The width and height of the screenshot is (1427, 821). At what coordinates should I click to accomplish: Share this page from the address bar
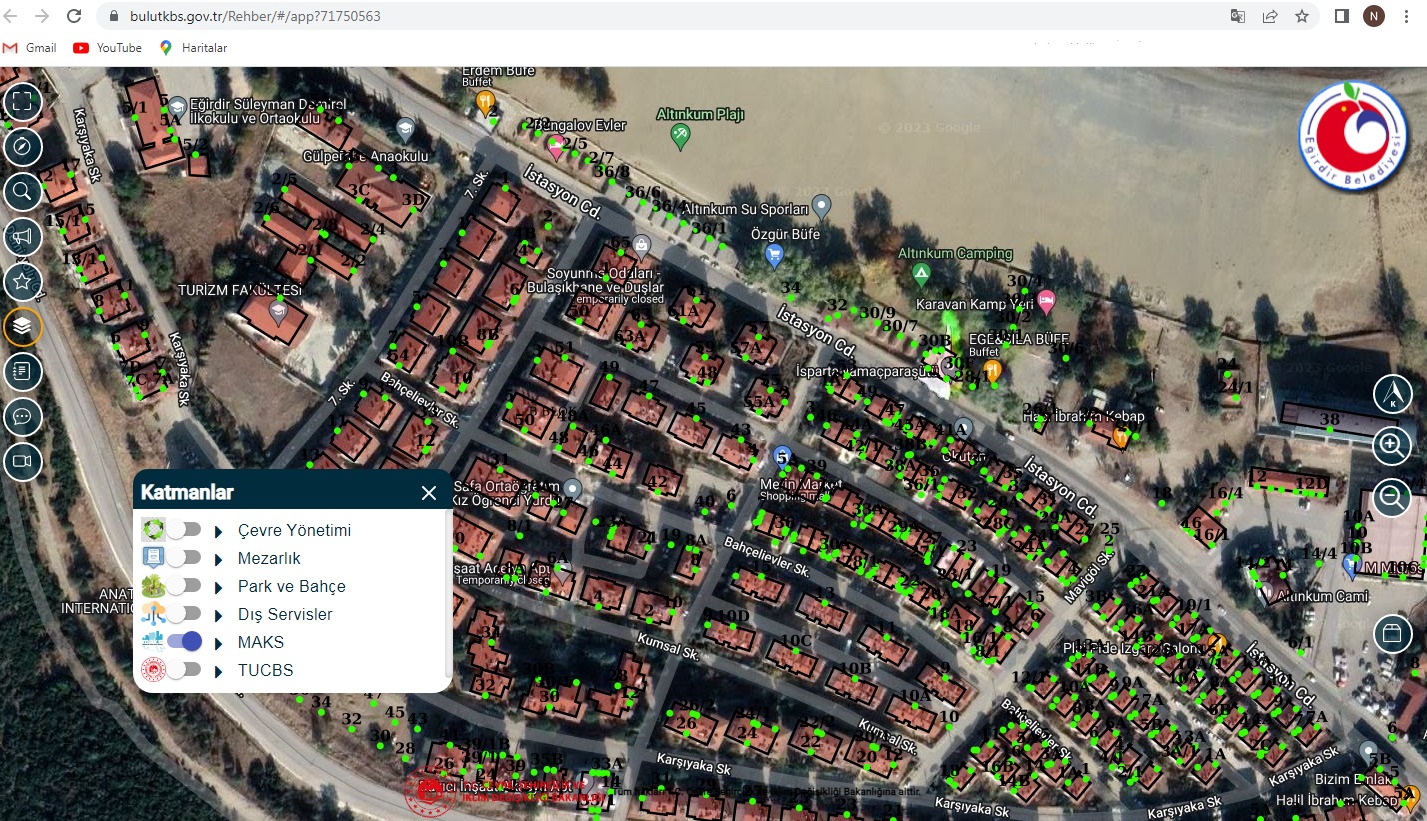1270,16
